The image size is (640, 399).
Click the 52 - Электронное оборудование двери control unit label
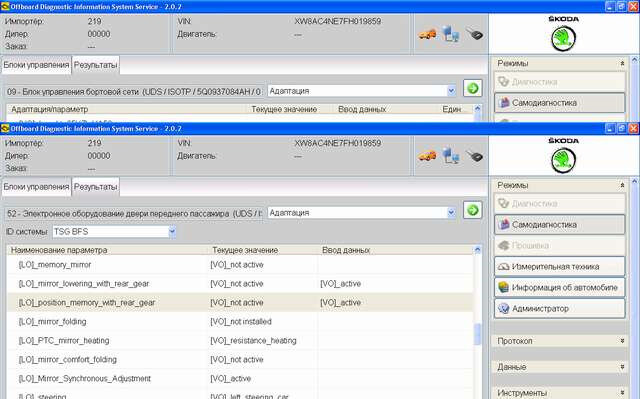tap(134, 213)
